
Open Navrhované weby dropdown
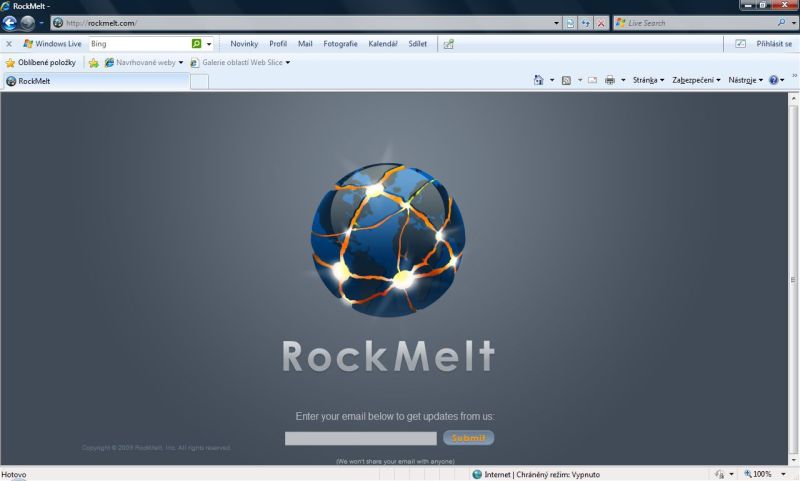point(144,62)
